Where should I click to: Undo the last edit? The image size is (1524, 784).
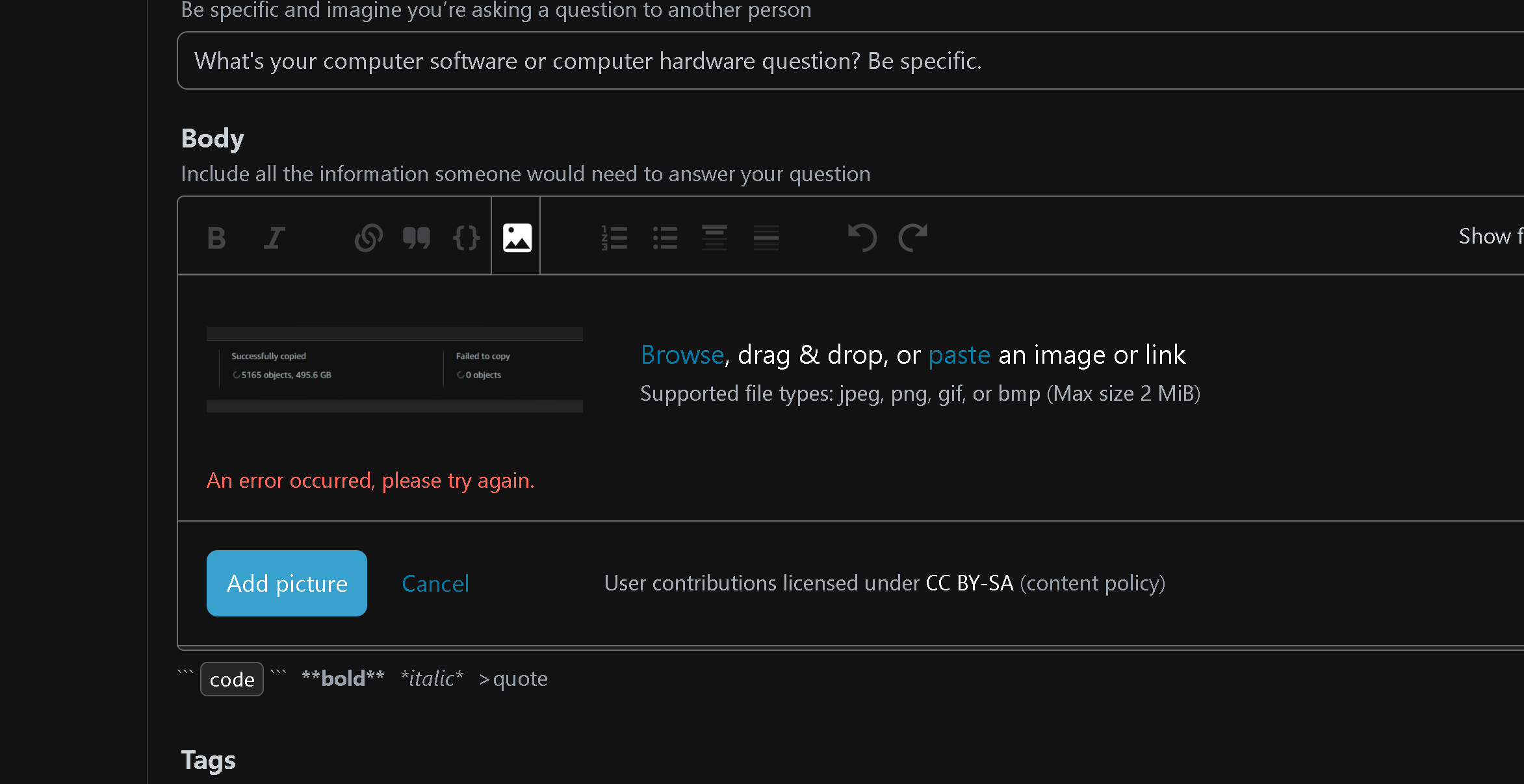coord(862,238)
